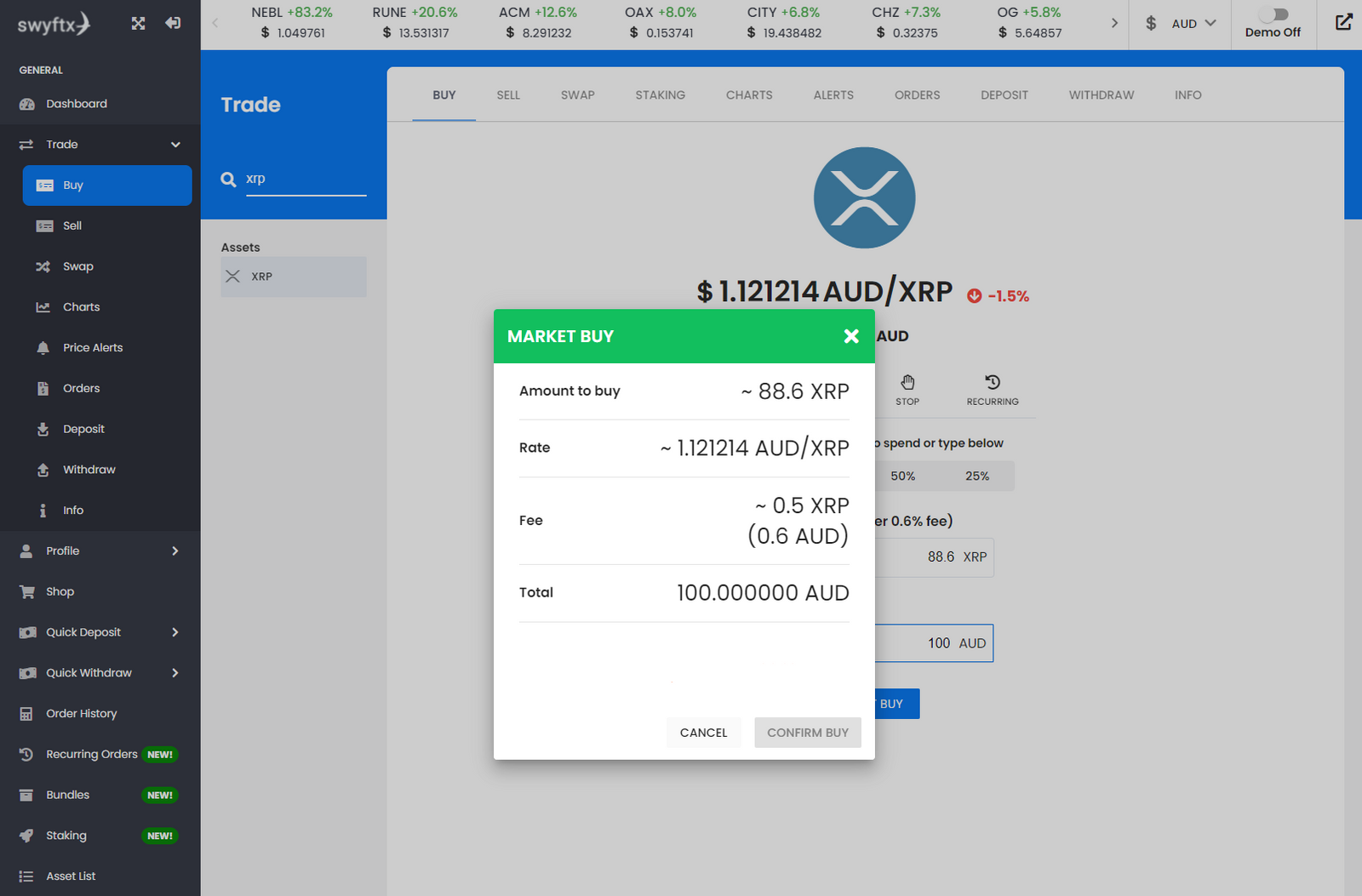Screen dimensions: 1362x896
Task: Switch to the INFO tab
Action: point(1188,95)
